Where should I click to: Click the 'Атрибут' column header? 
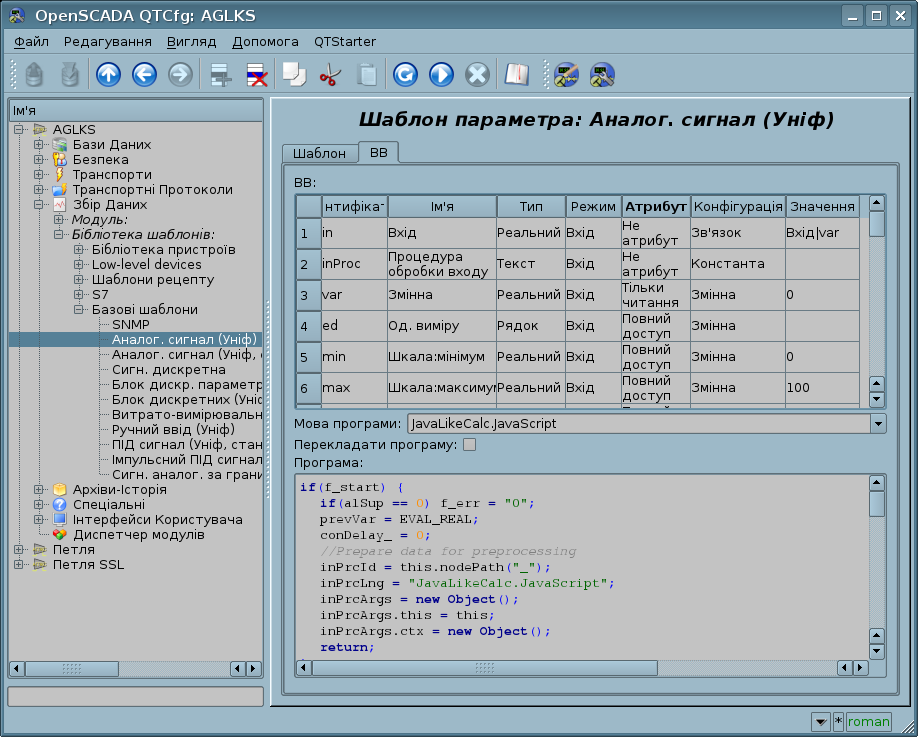pyautogui.click(x=655, y=206)
